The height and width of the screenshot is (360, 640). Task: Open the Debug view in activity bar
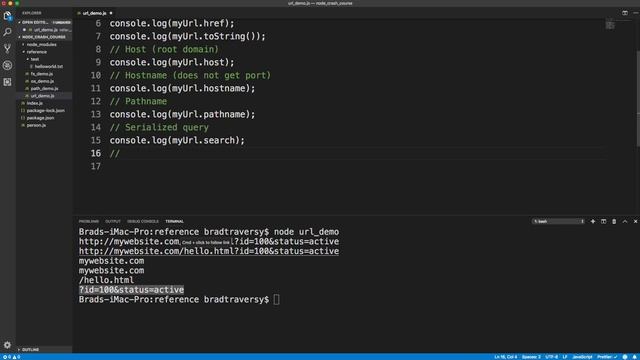tap(7, 65)
